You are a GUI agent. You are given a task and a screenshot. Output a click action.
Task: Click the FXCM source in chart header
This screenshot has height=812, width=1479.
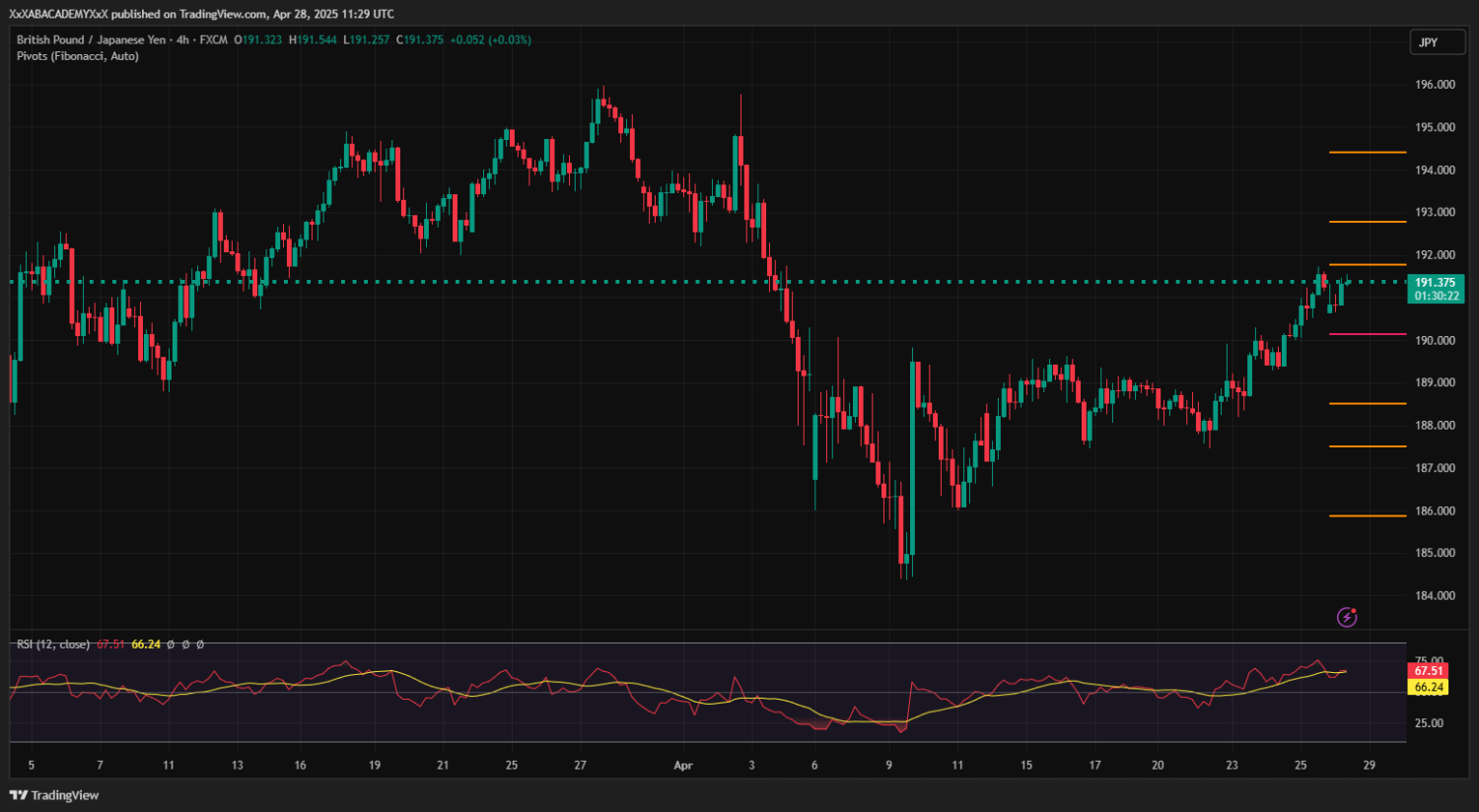coord(214,40)
